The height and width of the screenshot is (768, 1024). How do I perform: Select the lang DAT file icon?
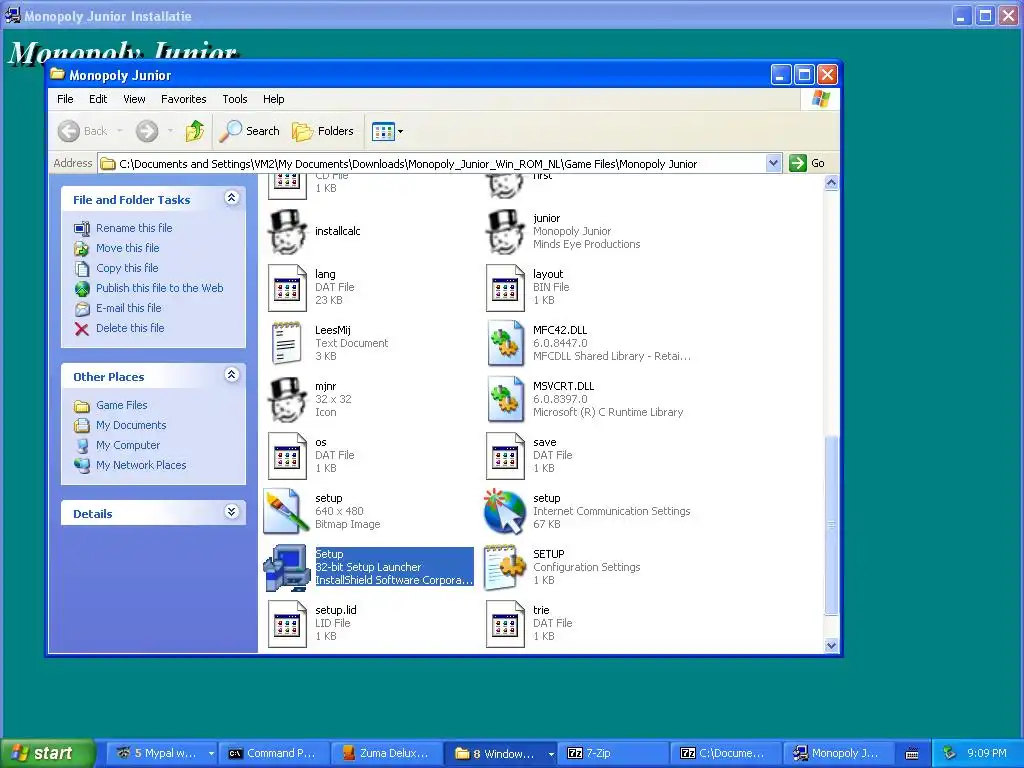pyautogui.click(x=287, y=287)
